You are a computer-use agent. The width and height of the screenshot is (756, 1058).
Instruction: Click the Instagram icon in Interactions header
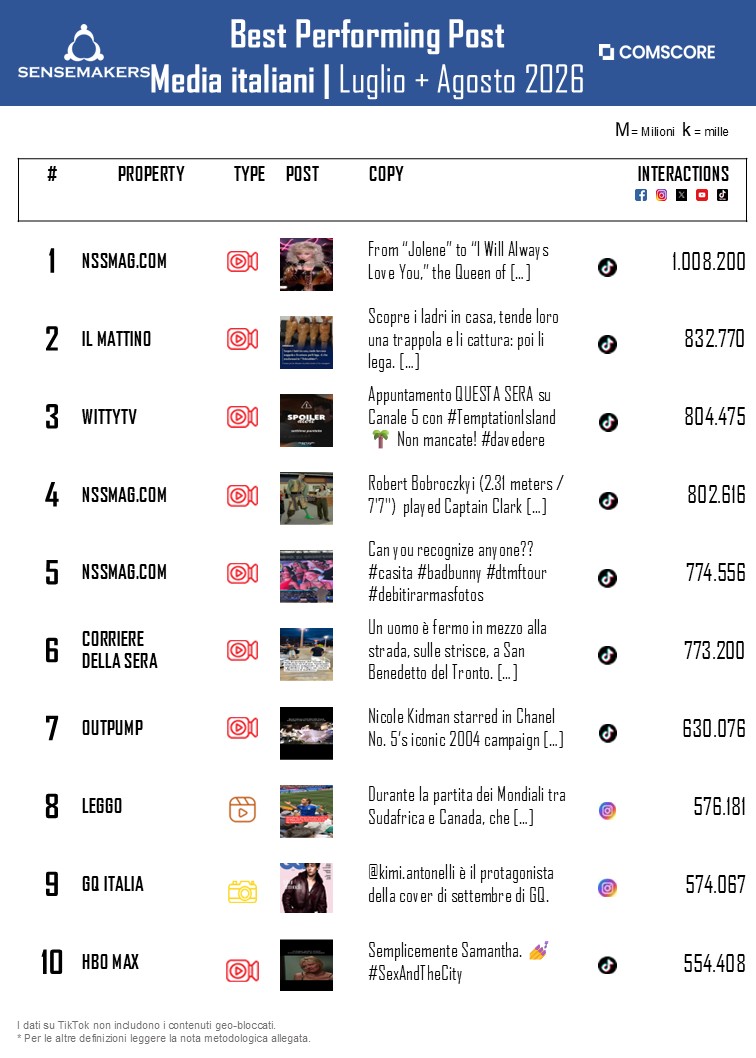click(662, 195)
